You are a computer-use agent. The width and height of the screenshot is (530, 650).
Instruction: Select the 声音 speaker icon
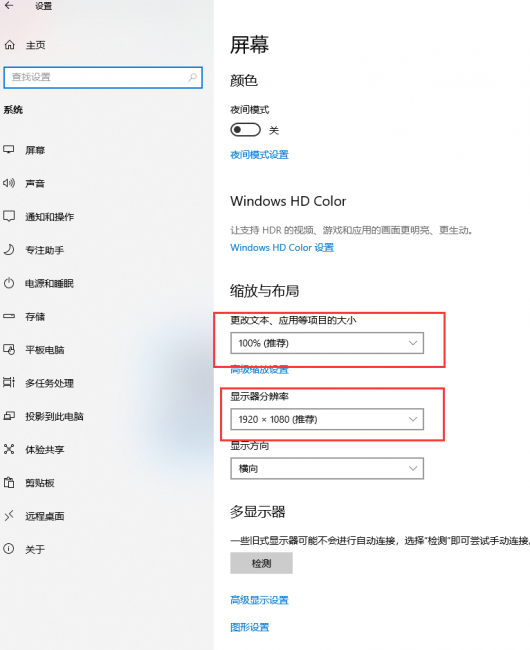(x=9, y=183)
